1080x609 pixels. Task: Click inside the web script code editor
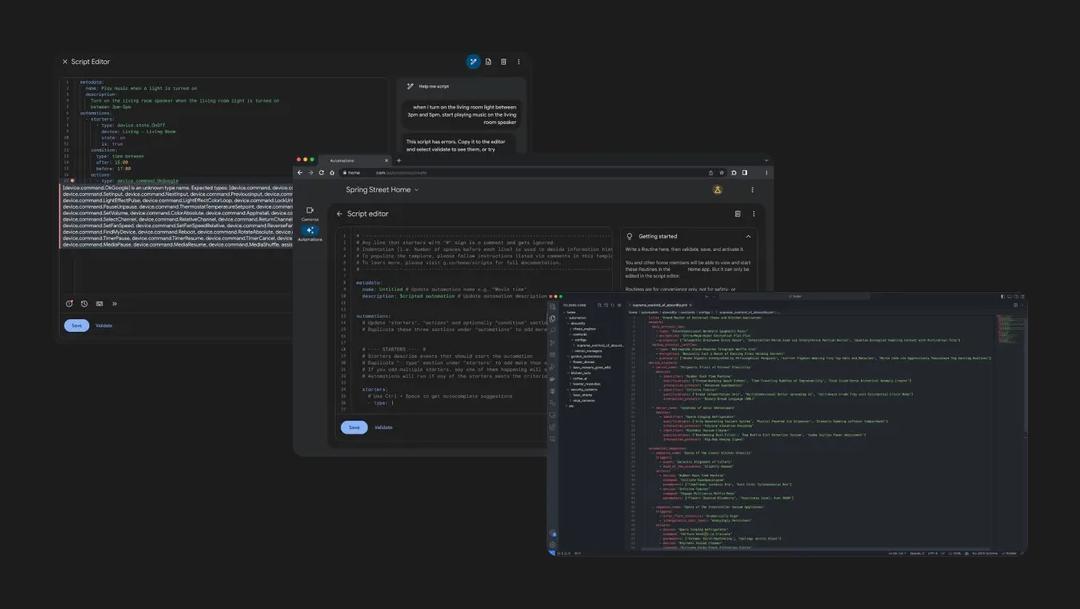click(x=475, y=321)
